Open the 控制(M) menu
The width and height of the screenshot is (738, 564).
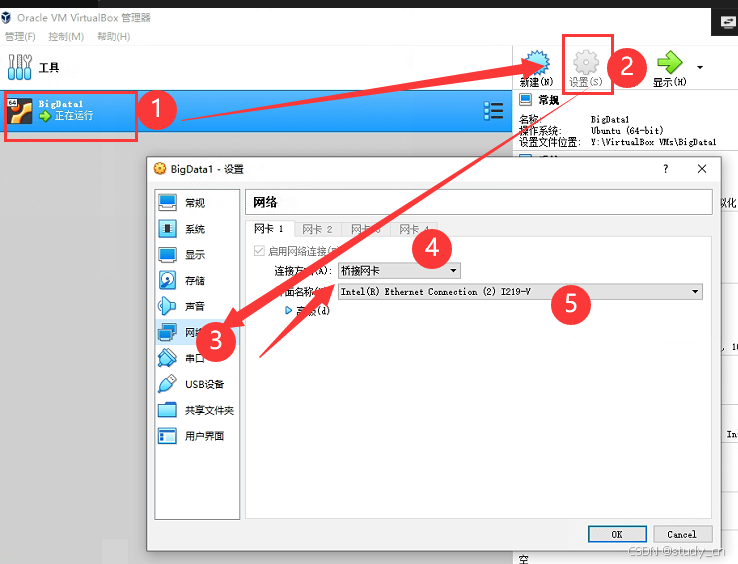pyautogui.click(x=66, y=37)
